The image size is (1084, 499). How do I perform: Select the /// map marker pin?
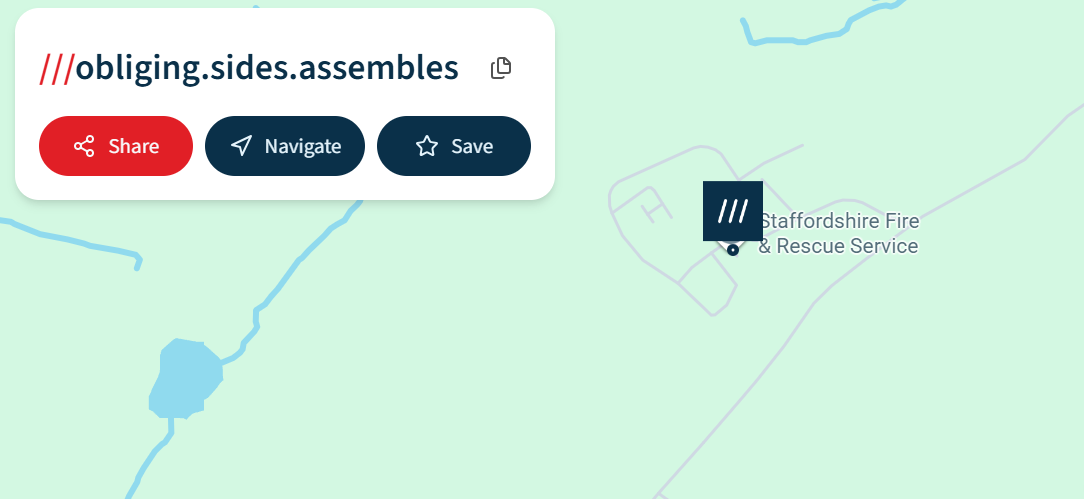[x=733, y=210]
